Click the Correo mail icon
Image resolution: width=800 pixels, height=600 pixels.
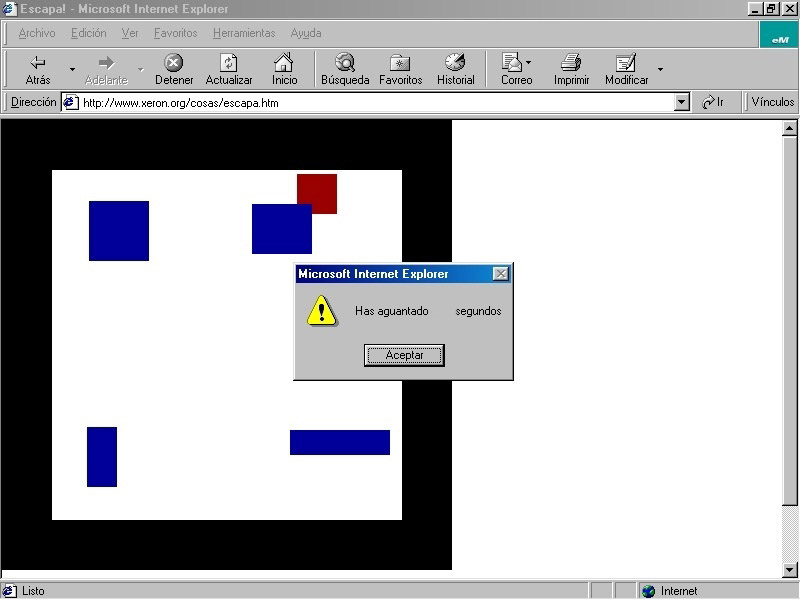click(x=512, y=62)
